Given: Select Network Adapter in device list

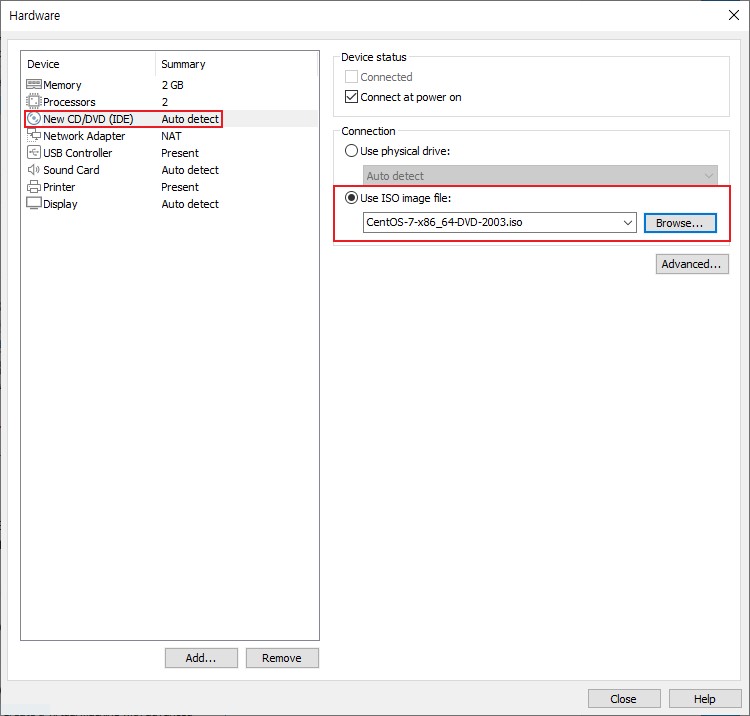Looking at the screenshot, I should point(84,136).
